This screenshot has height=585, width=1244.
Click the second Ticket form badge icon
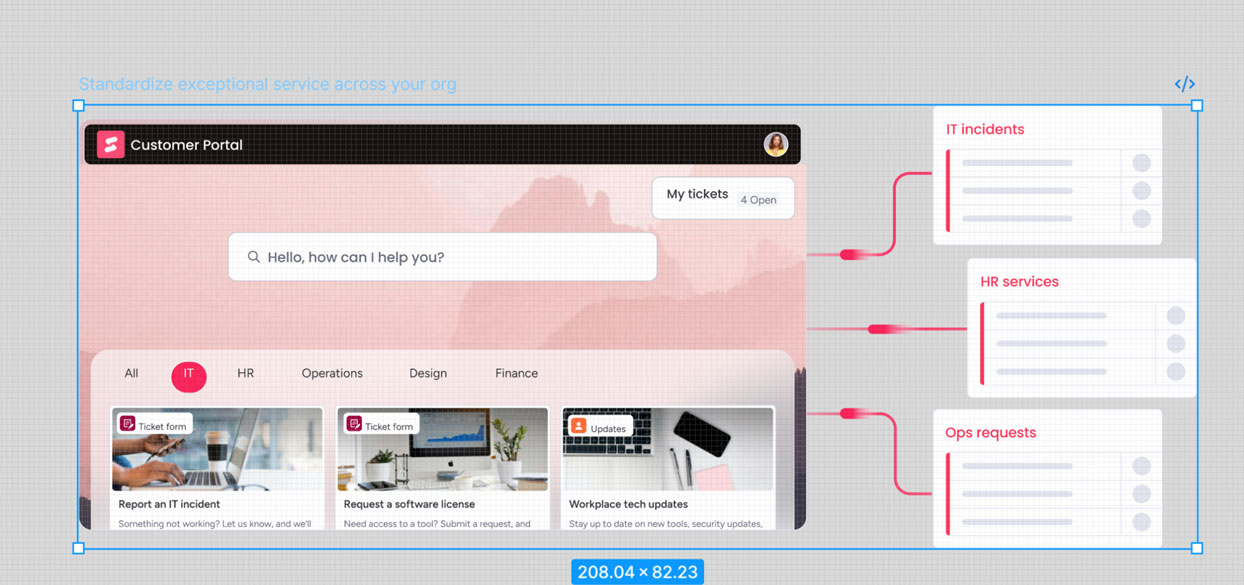click(x=354, y=425)
